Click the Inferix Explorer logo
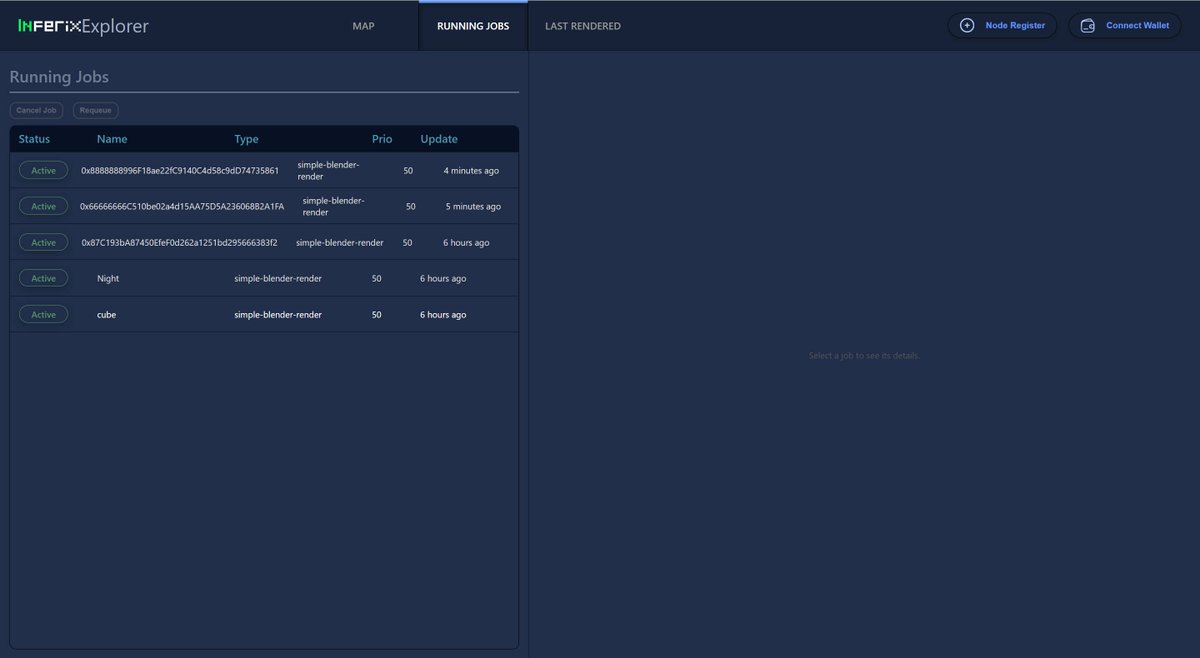1200x658 pixels. (x=83, y=26)
